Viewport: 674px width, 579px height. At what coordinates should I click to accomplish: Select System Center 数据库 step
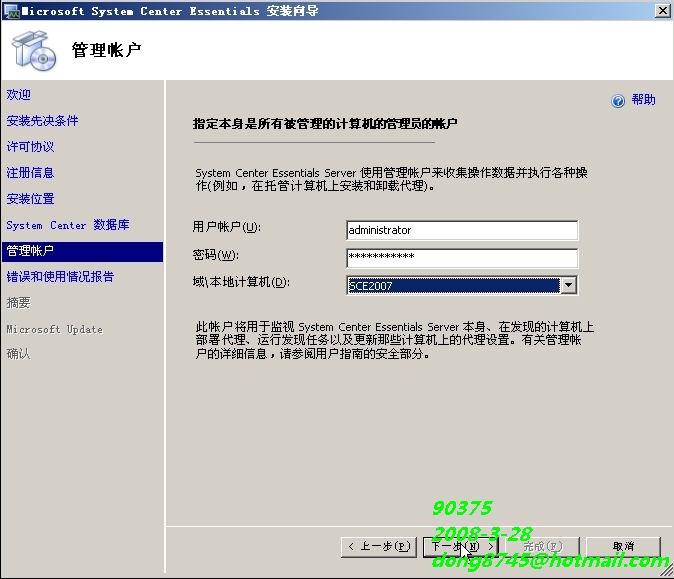67,225
